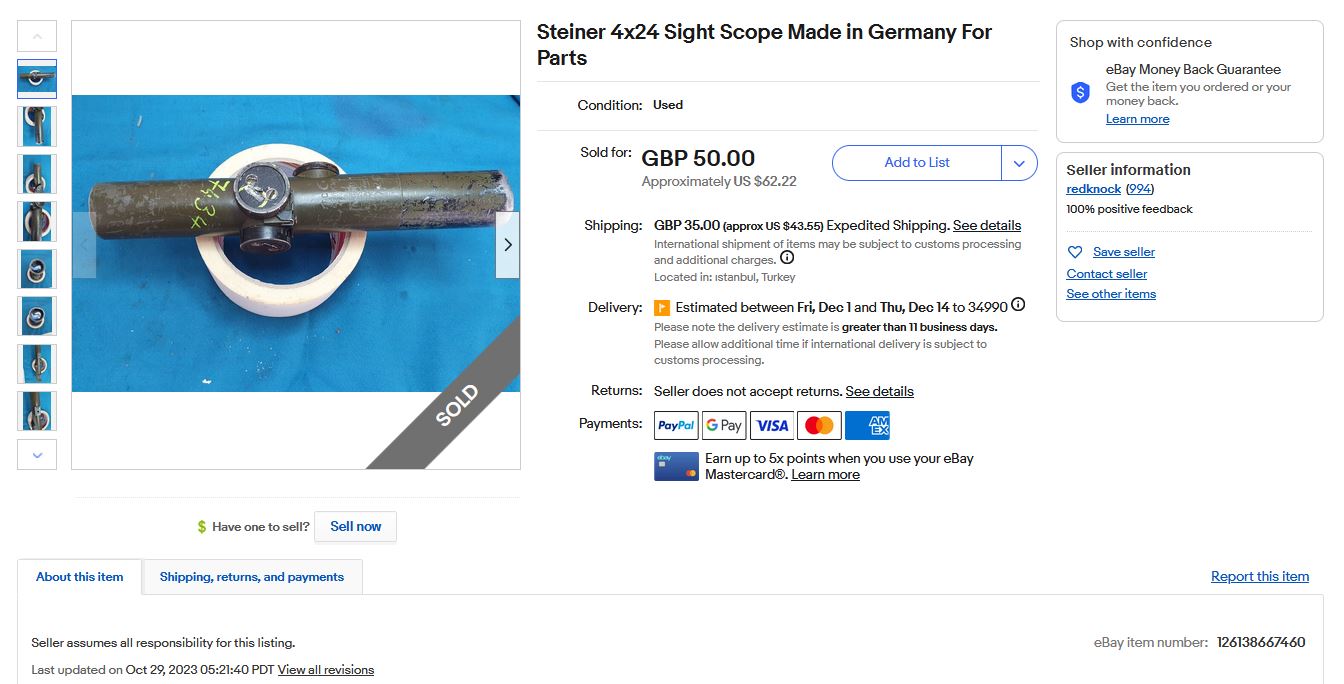Switch to Shipping, returns, and payments tab
The height and width of the screenshot is (684, 1344).
point(252,577)
